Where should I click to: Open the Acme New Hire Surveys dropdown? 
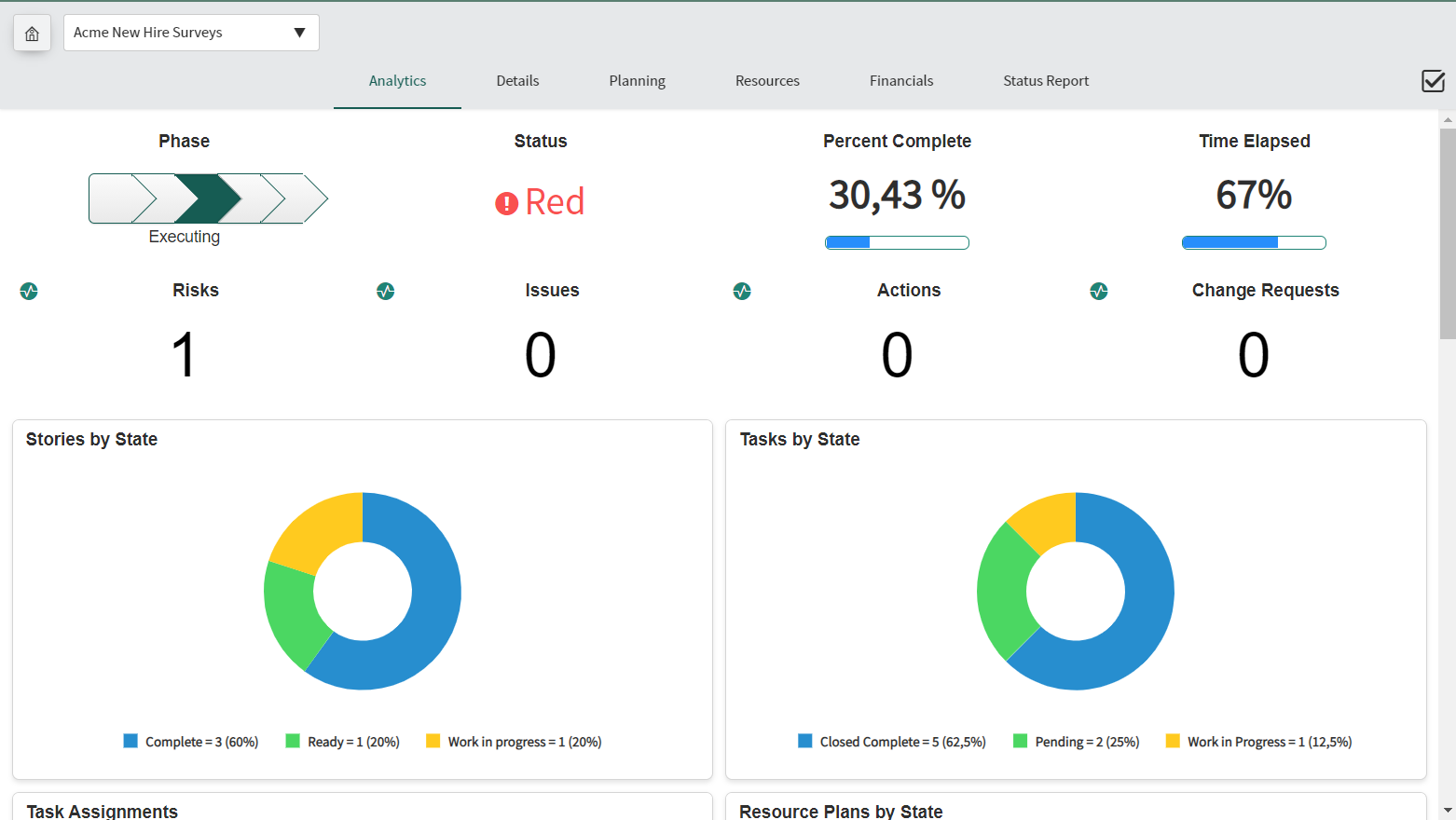click(x=191, y=33)
